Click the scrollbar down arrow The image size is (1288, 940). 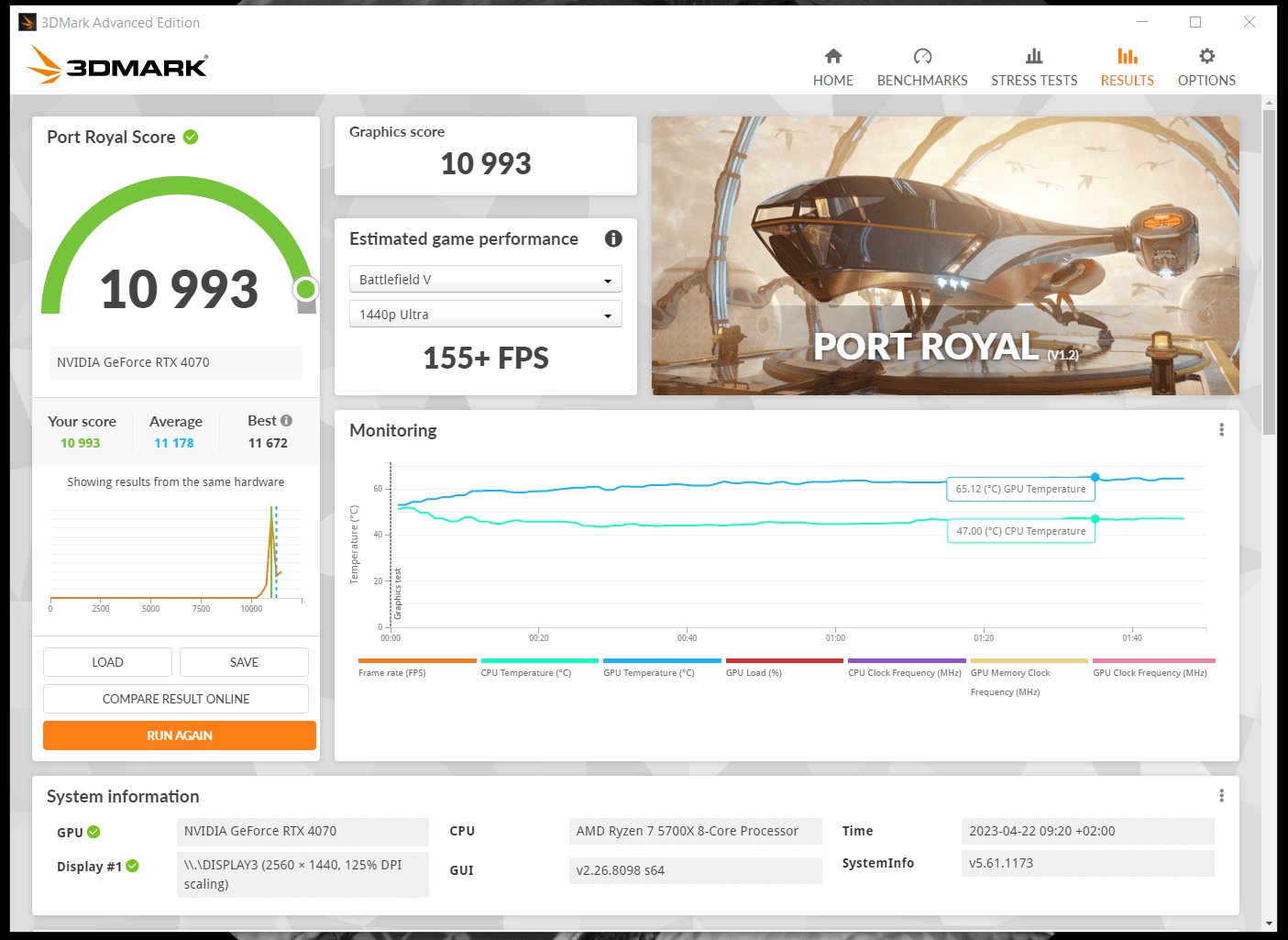point(1269,923)
